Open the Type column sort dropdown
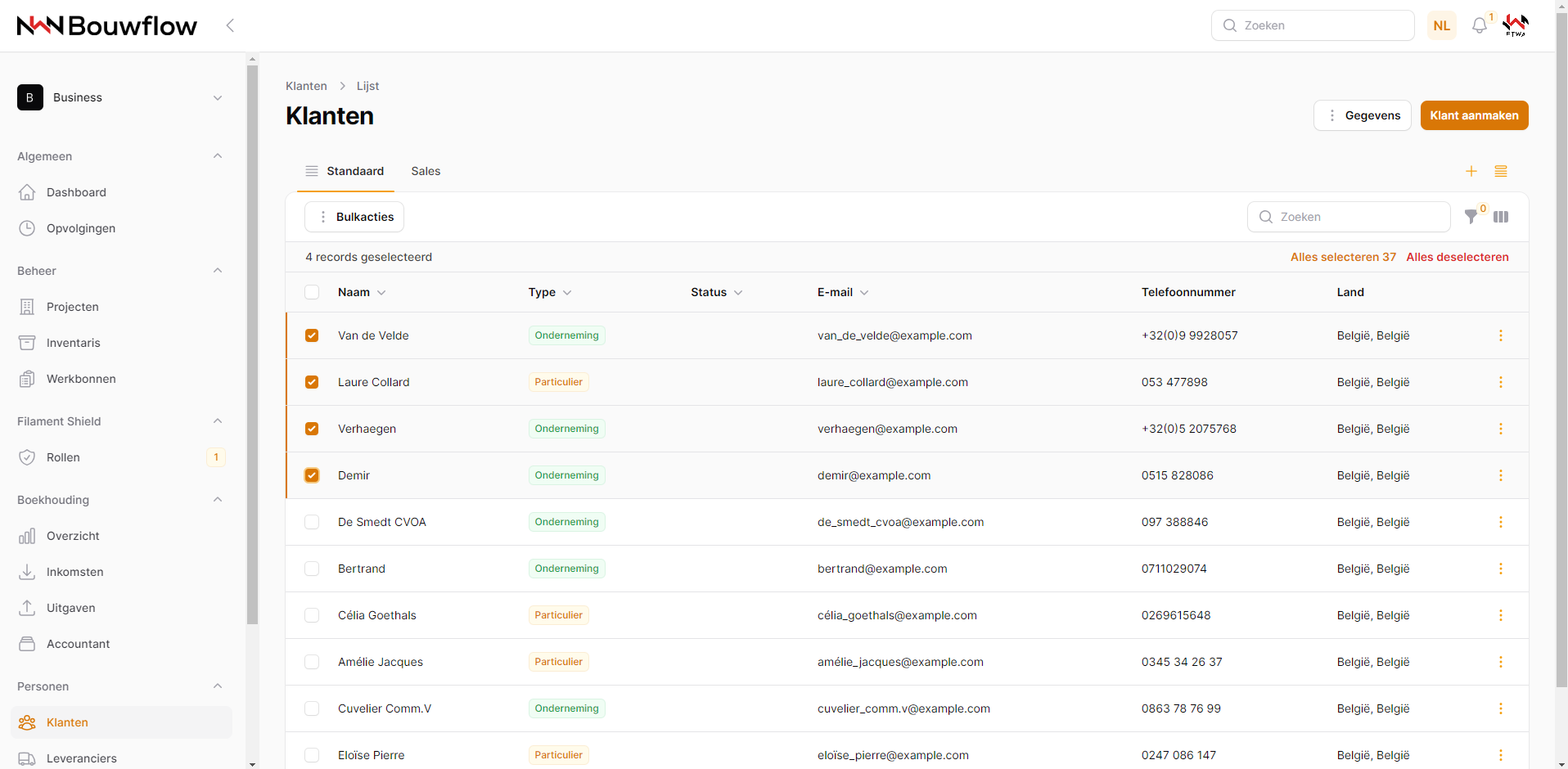The height and width of the screenshot is (769, 1568). pyautogui.click(x=567, y=293)
